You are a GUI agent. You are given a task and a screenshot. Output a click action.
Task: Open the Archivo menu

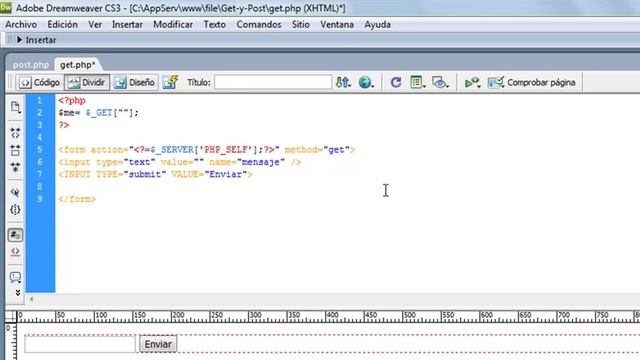(x=21, y=24)
